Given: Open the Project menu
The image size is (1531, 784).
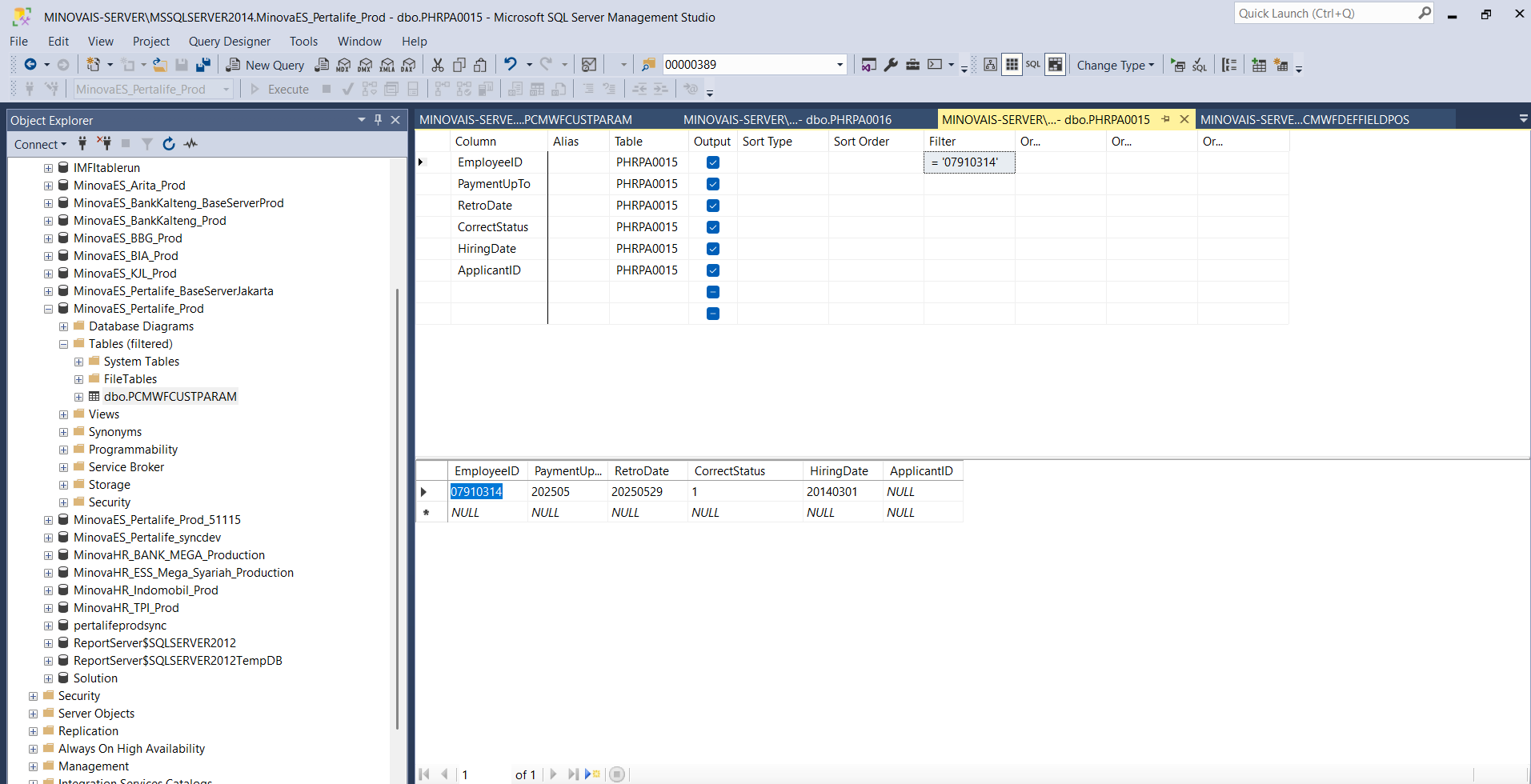Looking at the screenshot, I should (x=151, y=42).
